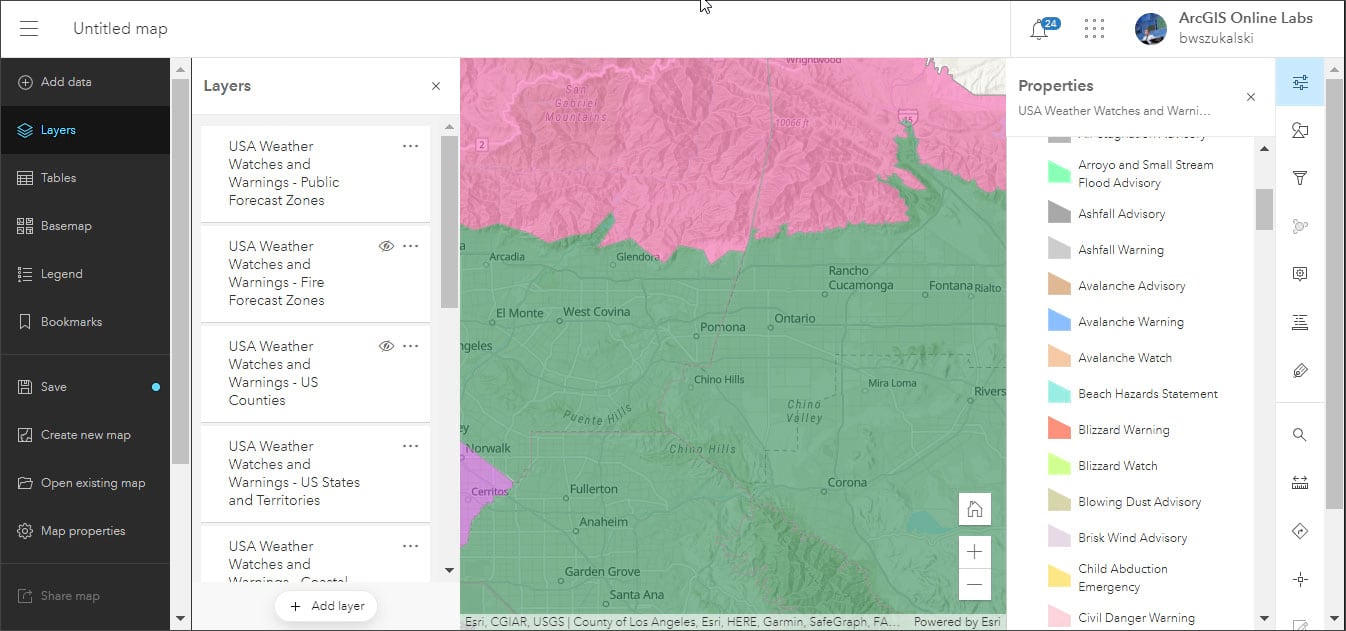The height and width of the screenshot is (631, 1346).
Task: Click the Blizzard Warning red swatch
Action: pyautogui.click(x=1059, y=428)
